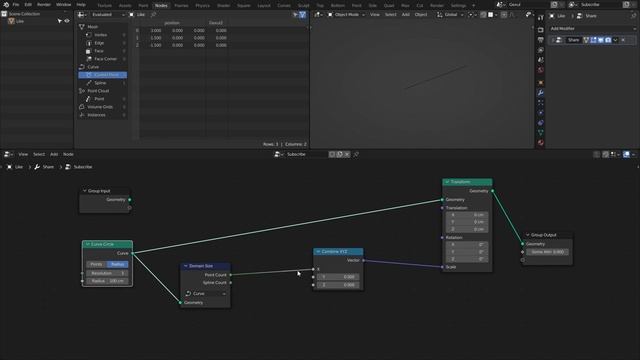
Task: Toggle node editor overlays button
Action: pos(626,154)
